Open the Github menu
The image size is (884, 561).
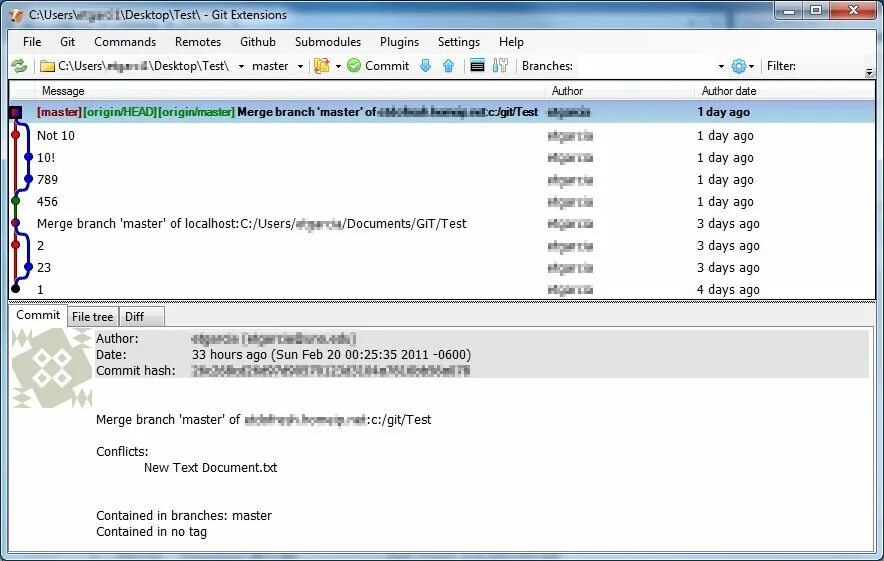tap(258, 42)
